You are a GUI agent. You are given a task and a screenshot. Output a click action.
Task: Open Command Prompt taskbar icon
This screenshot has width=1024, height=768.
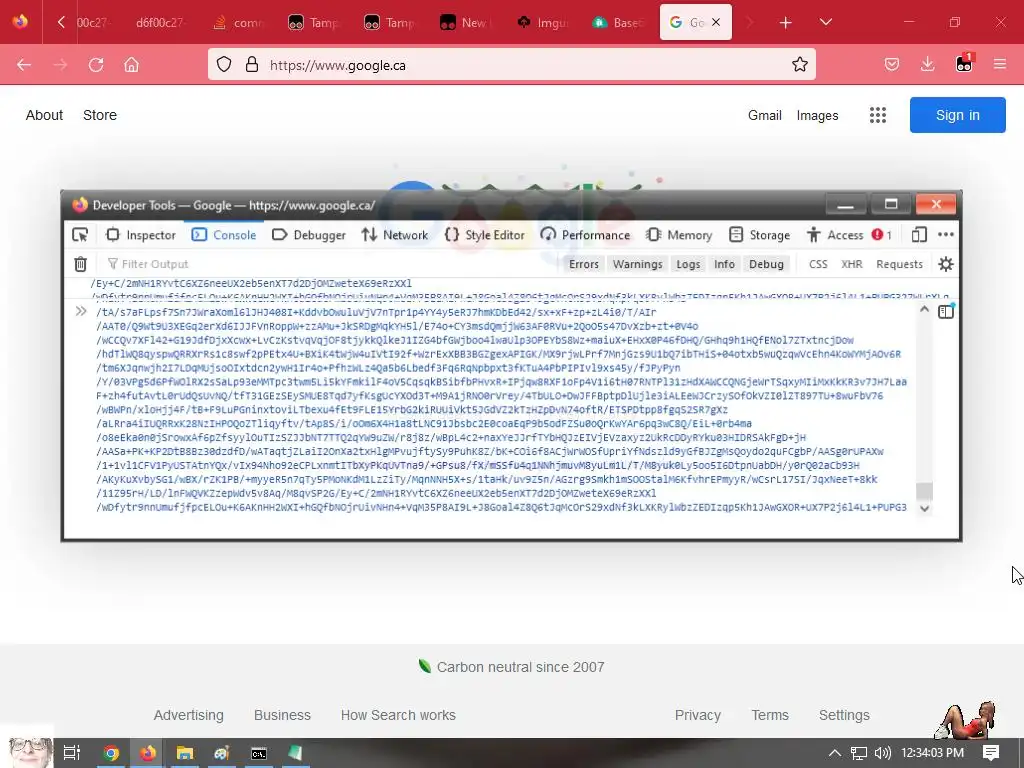259,753
